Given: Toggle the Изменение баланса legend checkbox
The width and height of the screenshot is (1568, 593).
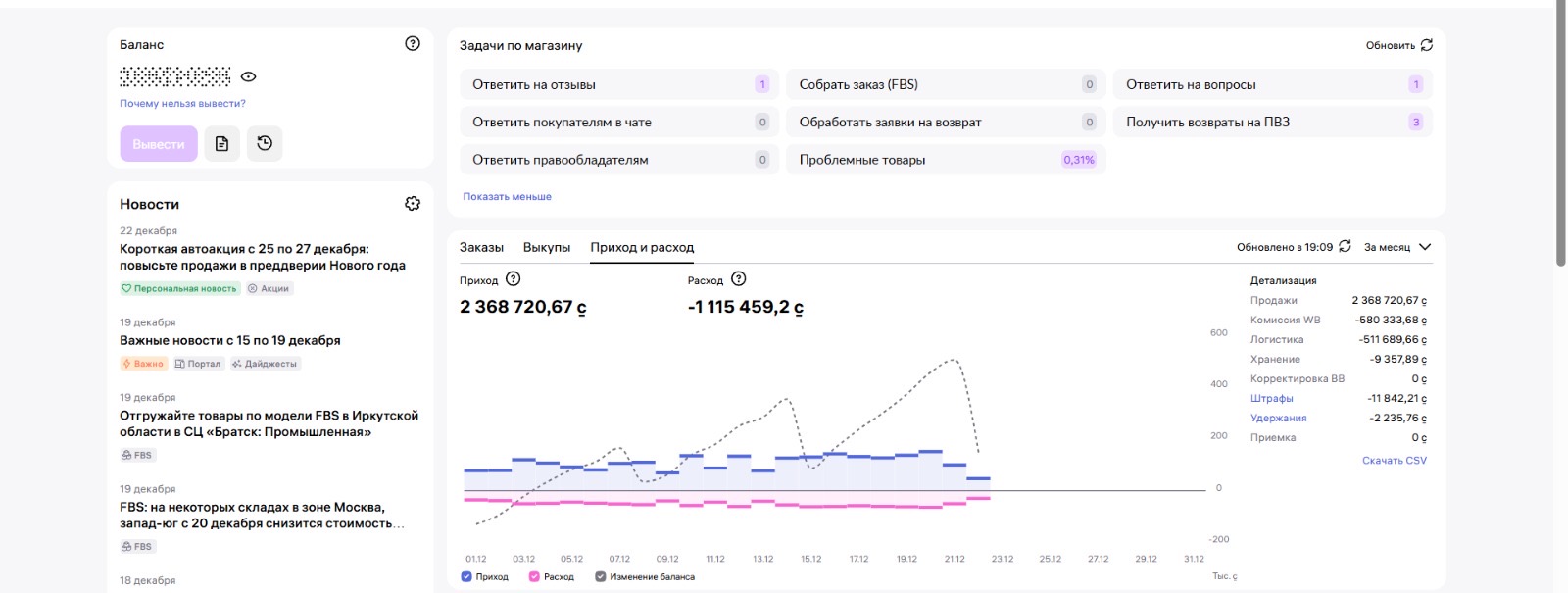Looking at the screenshot, I should [600, 576].
